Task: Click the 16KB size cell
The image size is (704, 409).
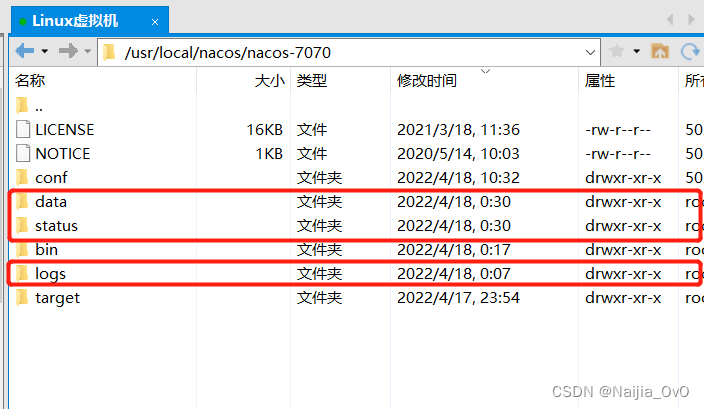Action: [264, 130]
